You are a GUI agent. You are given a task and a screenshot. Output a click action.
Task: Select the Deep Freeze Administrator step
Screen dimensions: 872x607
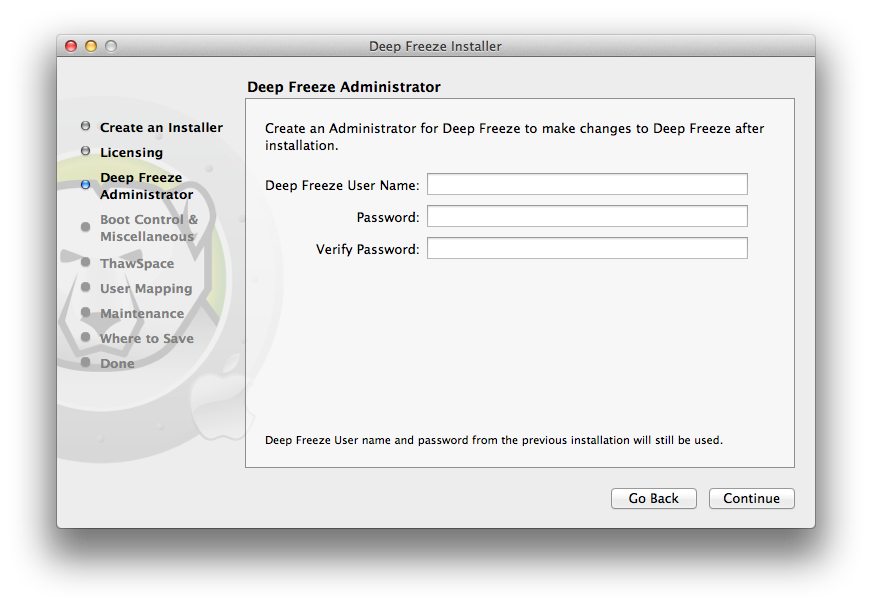pyautogui.click(x=146, y=186)
